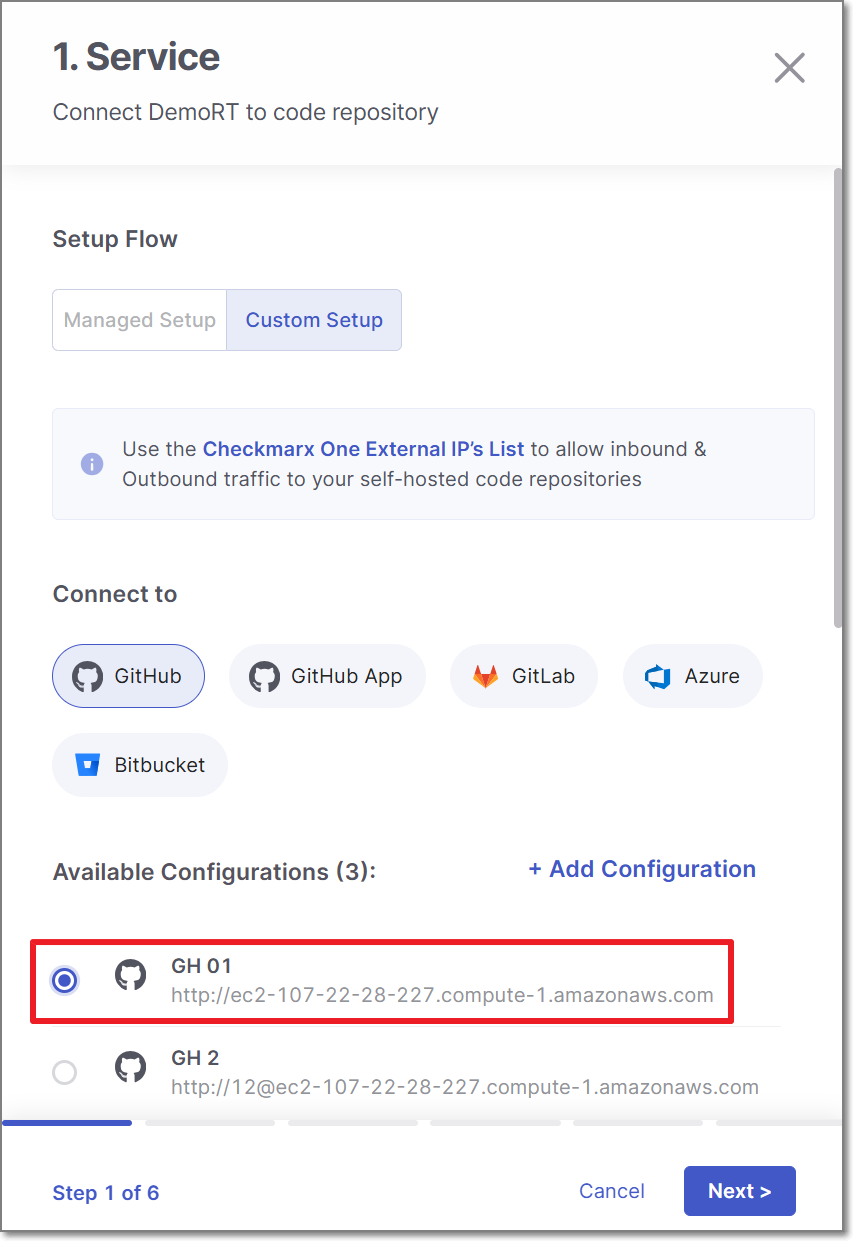Choose Bitbucket as the repository service

point(140,765)
